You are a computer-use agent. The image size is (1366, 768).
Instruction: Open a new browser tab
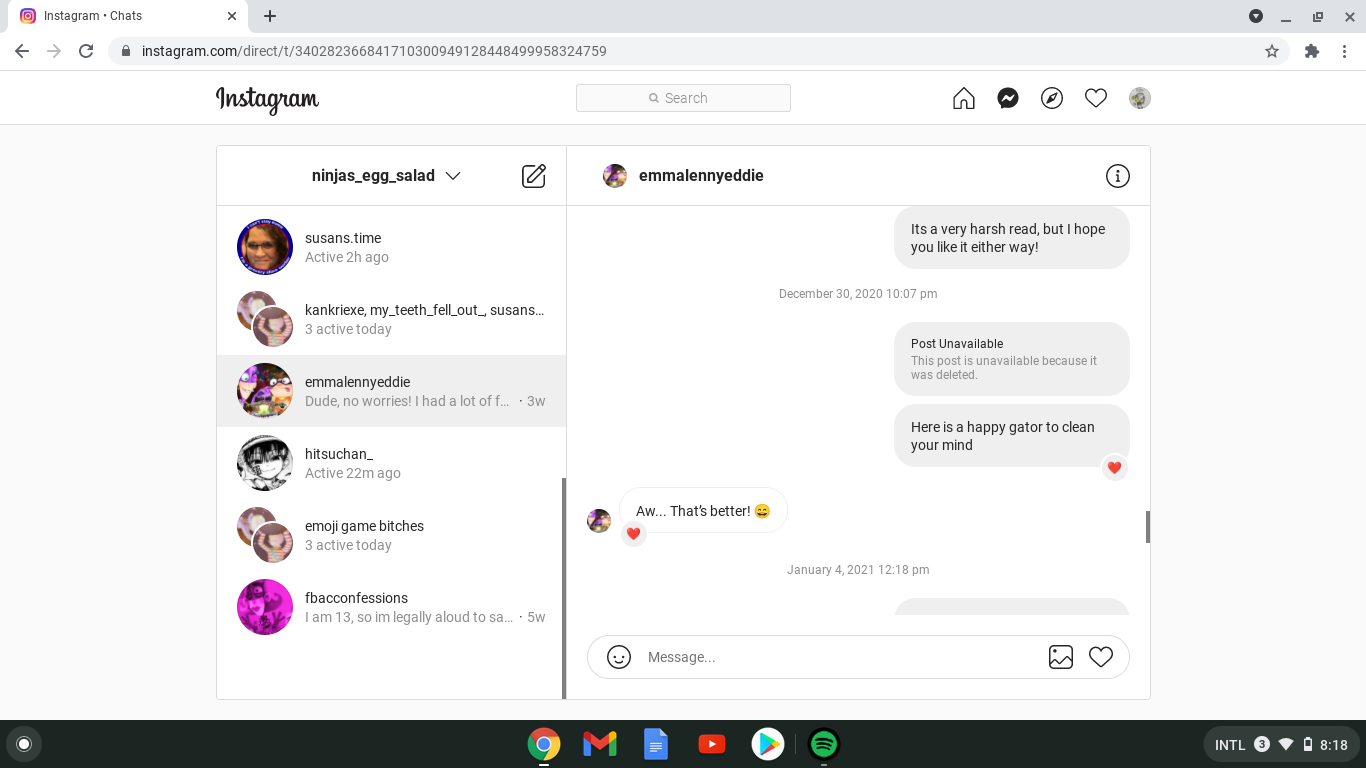coord(270,16)
